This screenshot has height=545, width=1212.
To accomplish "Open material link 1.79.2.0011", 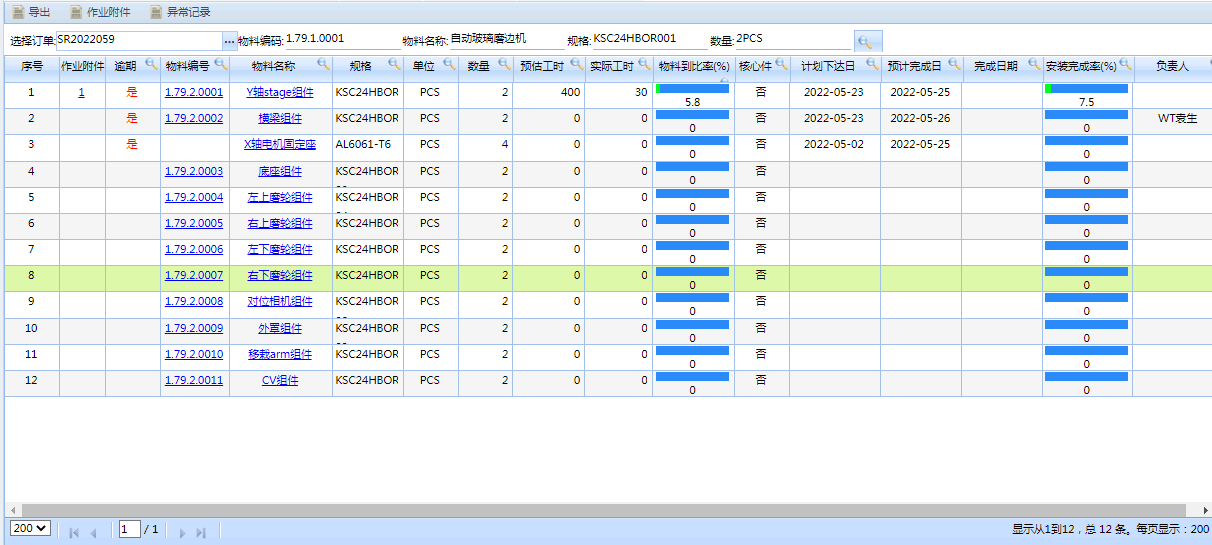I will [x=194, y=380].
